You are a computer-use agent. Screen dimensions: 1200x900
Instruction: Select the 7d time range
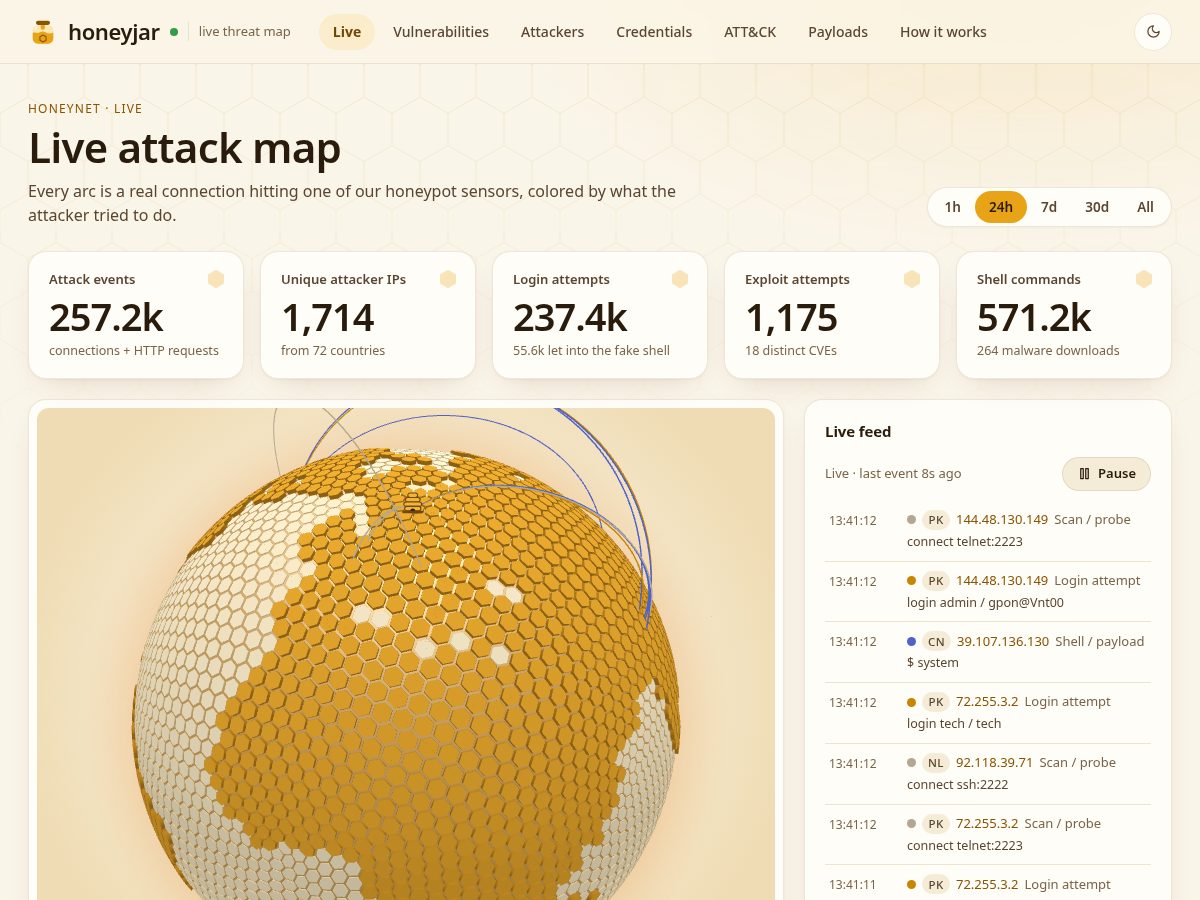point(1049,207)
